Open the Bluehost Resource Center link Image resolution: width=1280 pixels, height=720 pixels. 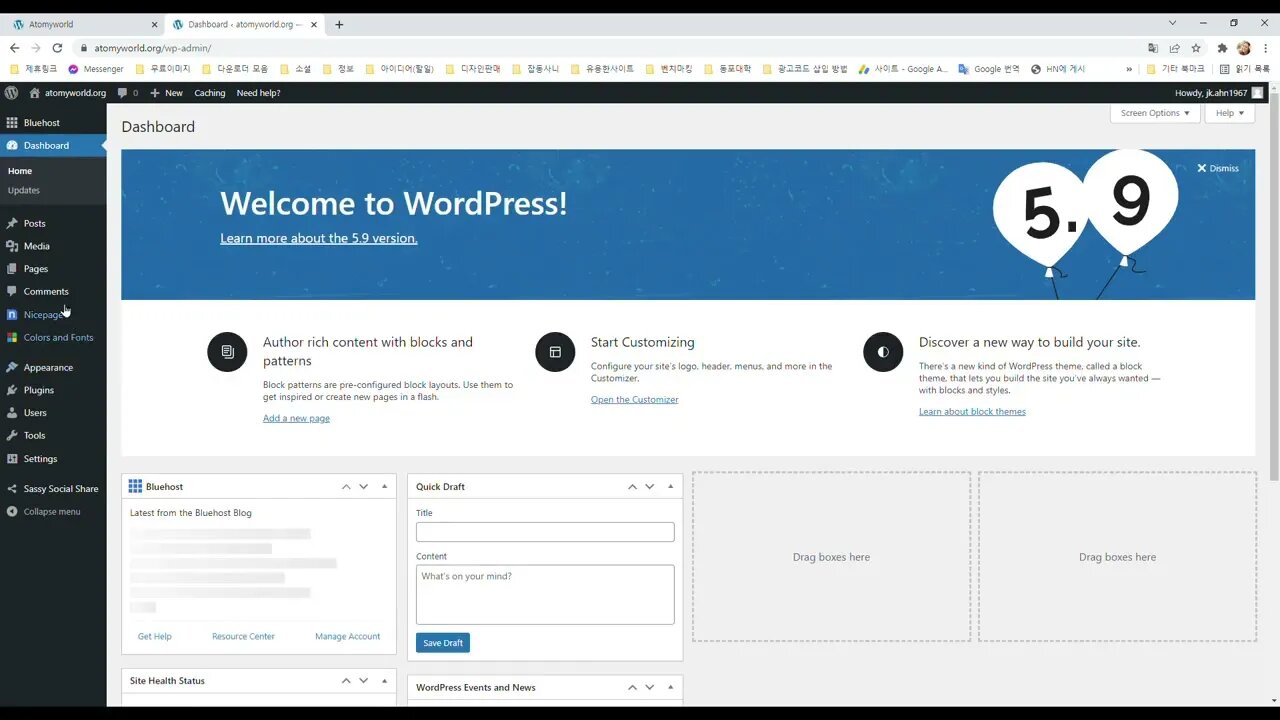[243, 636]
